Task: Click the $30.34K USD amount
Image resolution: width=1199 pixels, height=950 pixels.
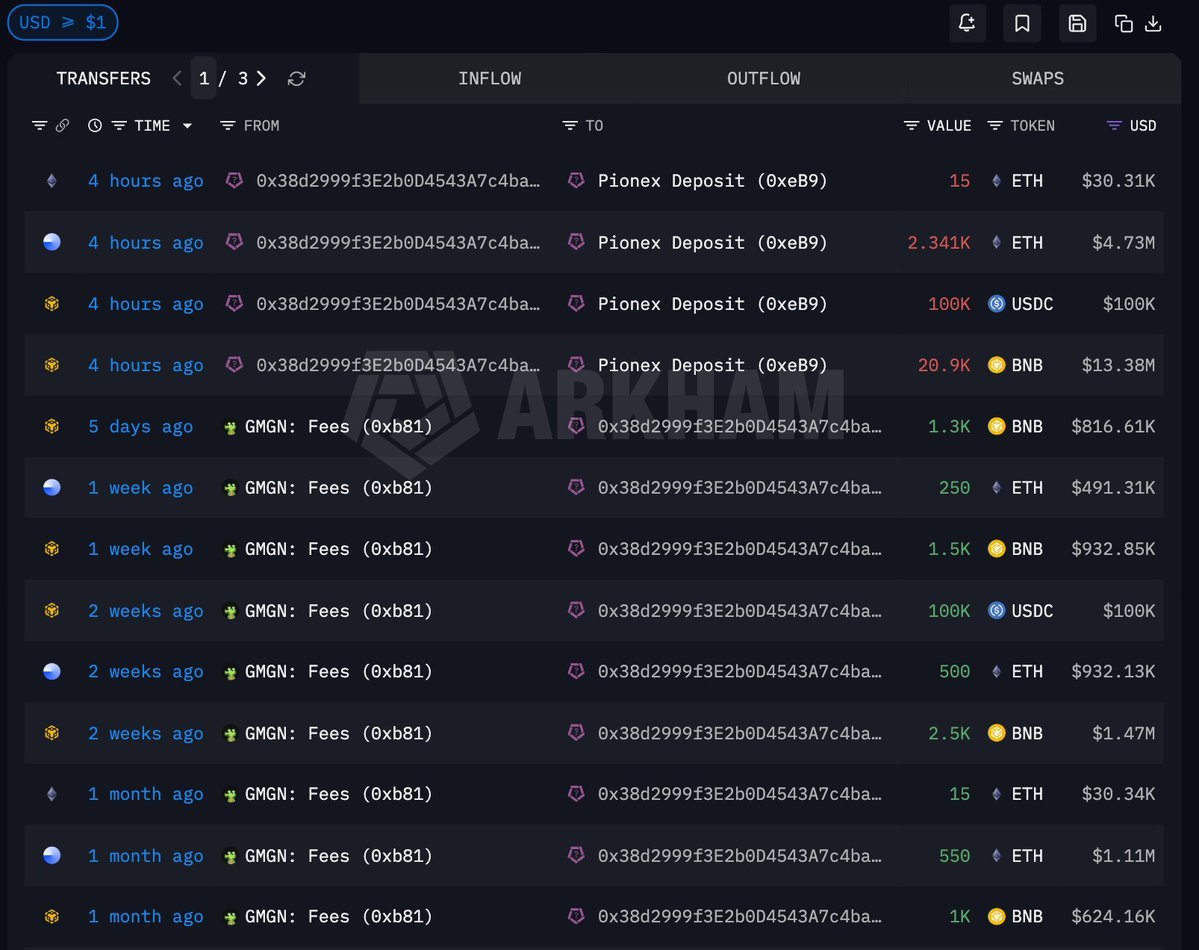Action: click(x=1118, y=794)
